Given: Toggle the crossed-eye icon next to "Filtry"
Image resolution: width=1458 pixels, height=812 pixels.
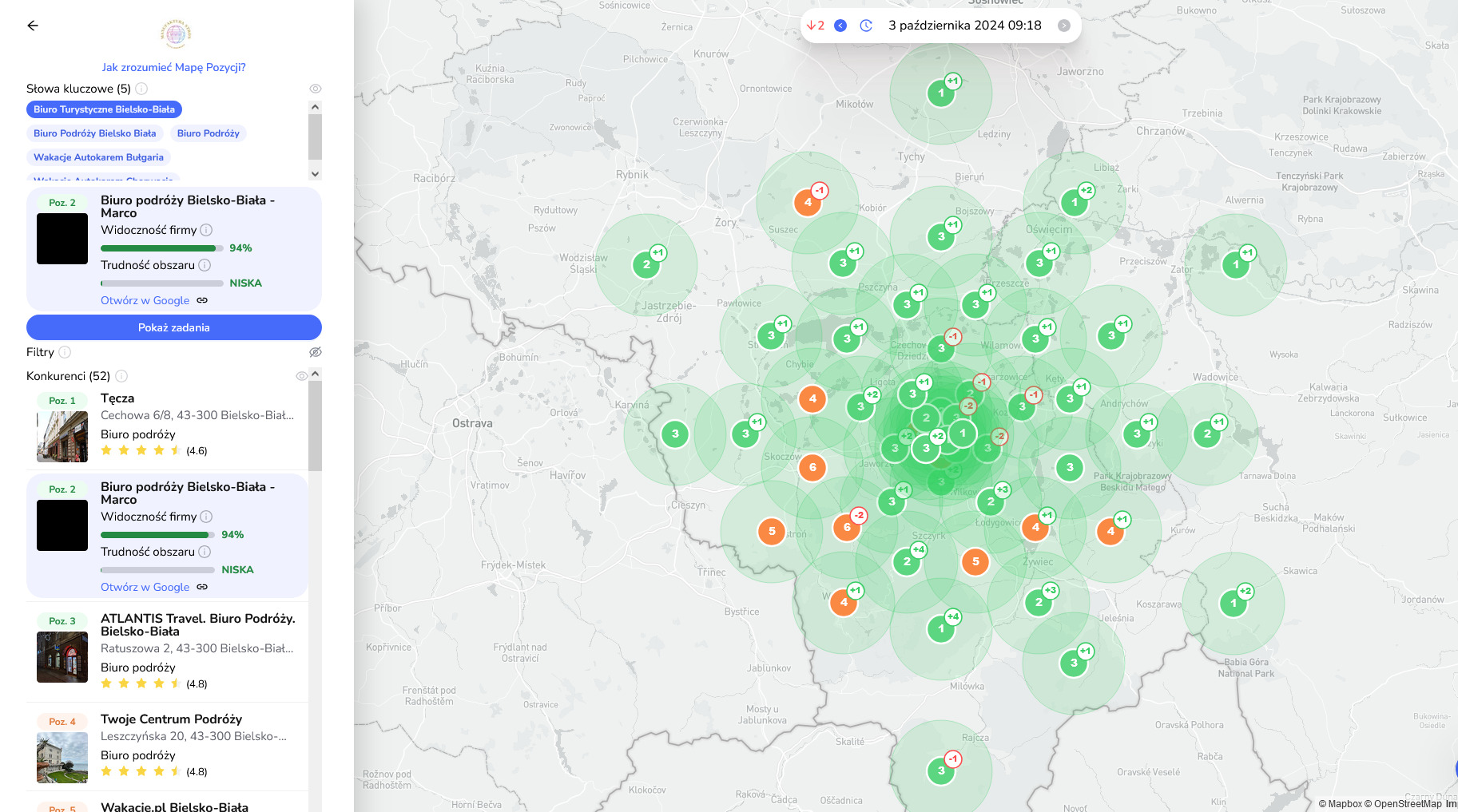Looking at the screenshot, I should (316, 351).
